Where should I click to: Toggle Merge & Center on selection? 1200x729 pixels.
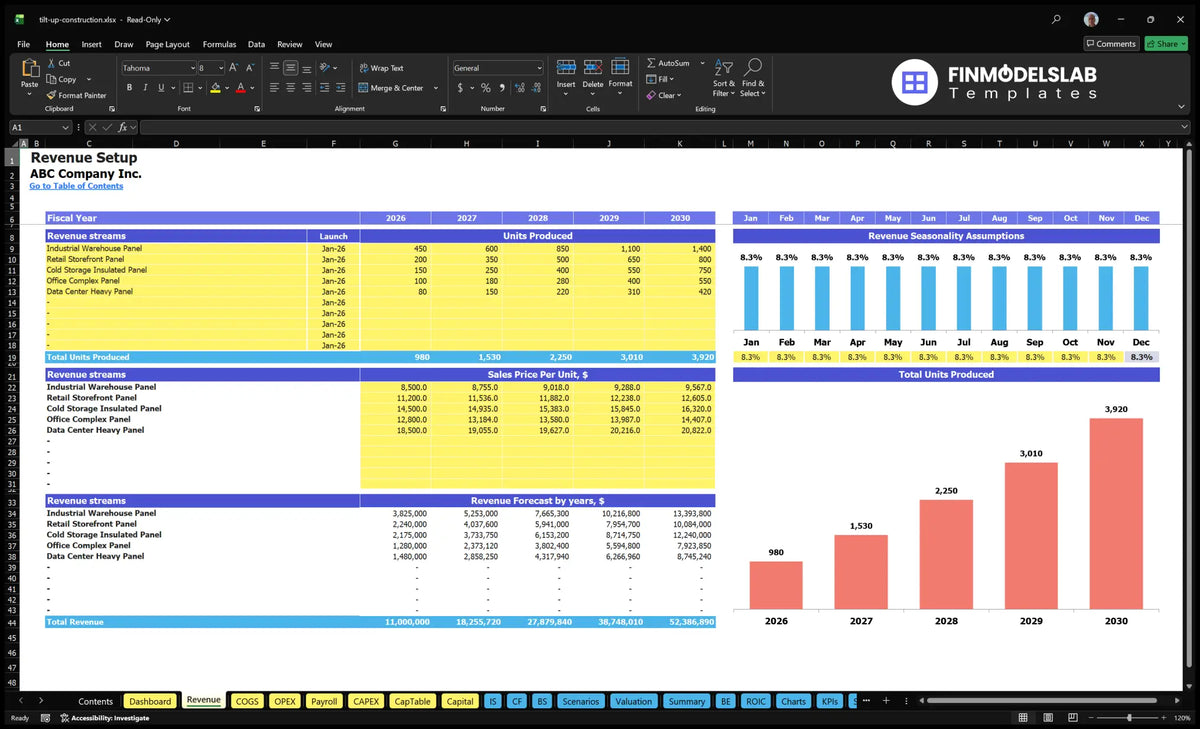click(389, 88)
